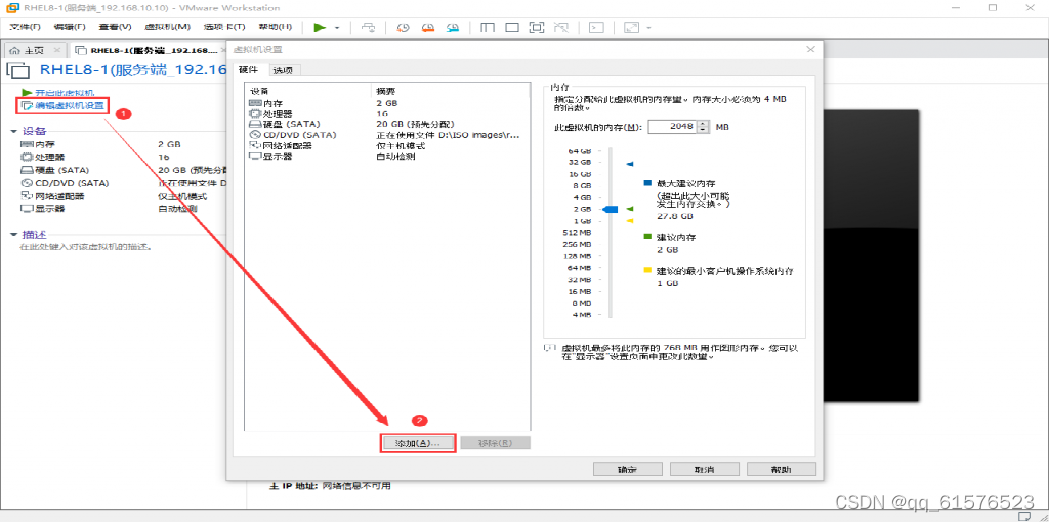This screenshot has height=522, width=1050.
Task: Open the 帮助(H) menu
Action: click(x=275, y=27)
